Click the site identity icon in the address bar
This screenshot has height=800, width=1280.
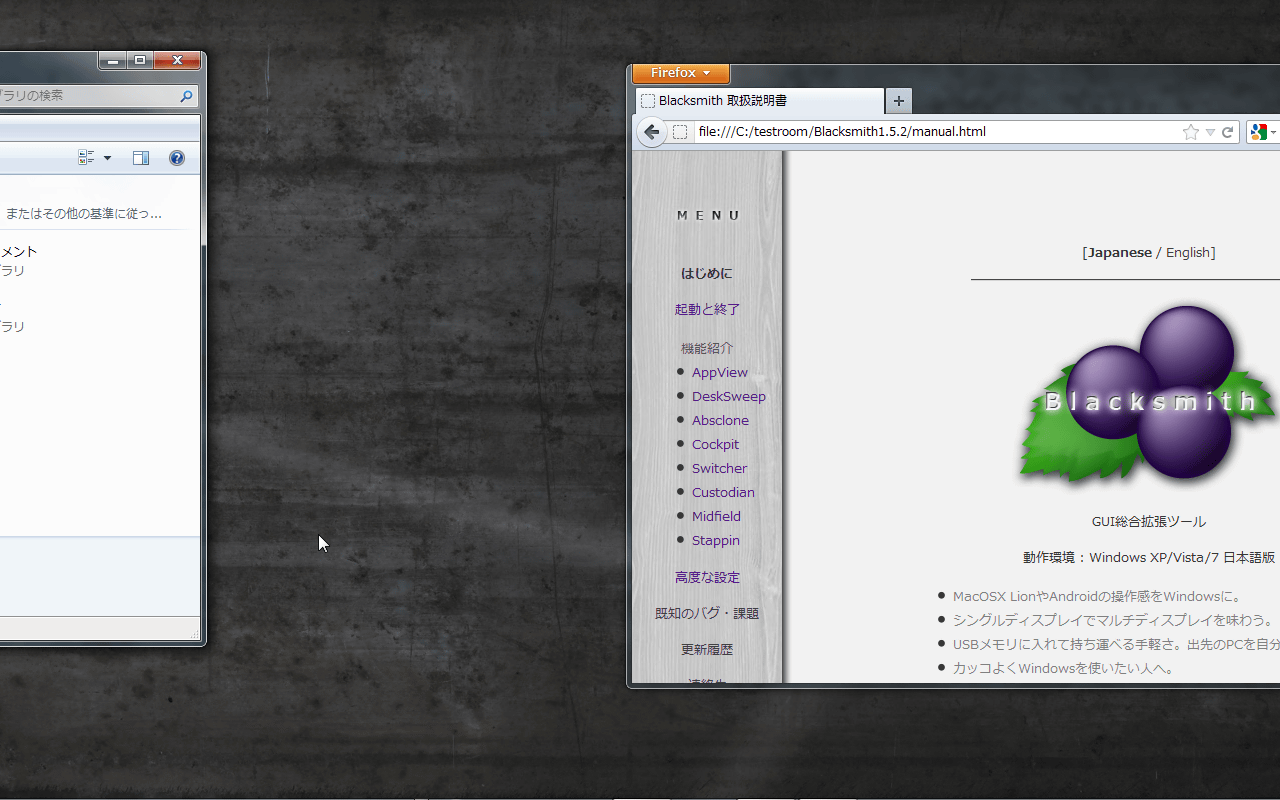tap(680, 132)
